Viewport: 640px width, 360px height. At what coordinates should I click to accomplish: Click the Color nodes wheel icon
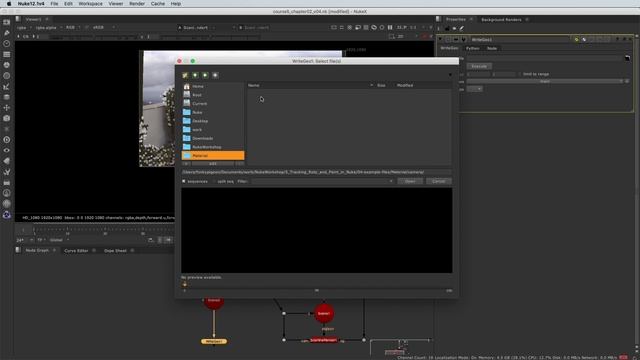tap(7, 65)
